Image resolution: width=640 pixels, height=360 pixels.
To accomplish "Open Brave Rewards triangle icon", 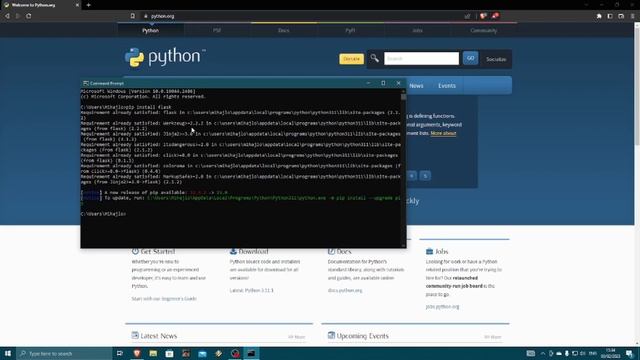I will pos(495,16).
